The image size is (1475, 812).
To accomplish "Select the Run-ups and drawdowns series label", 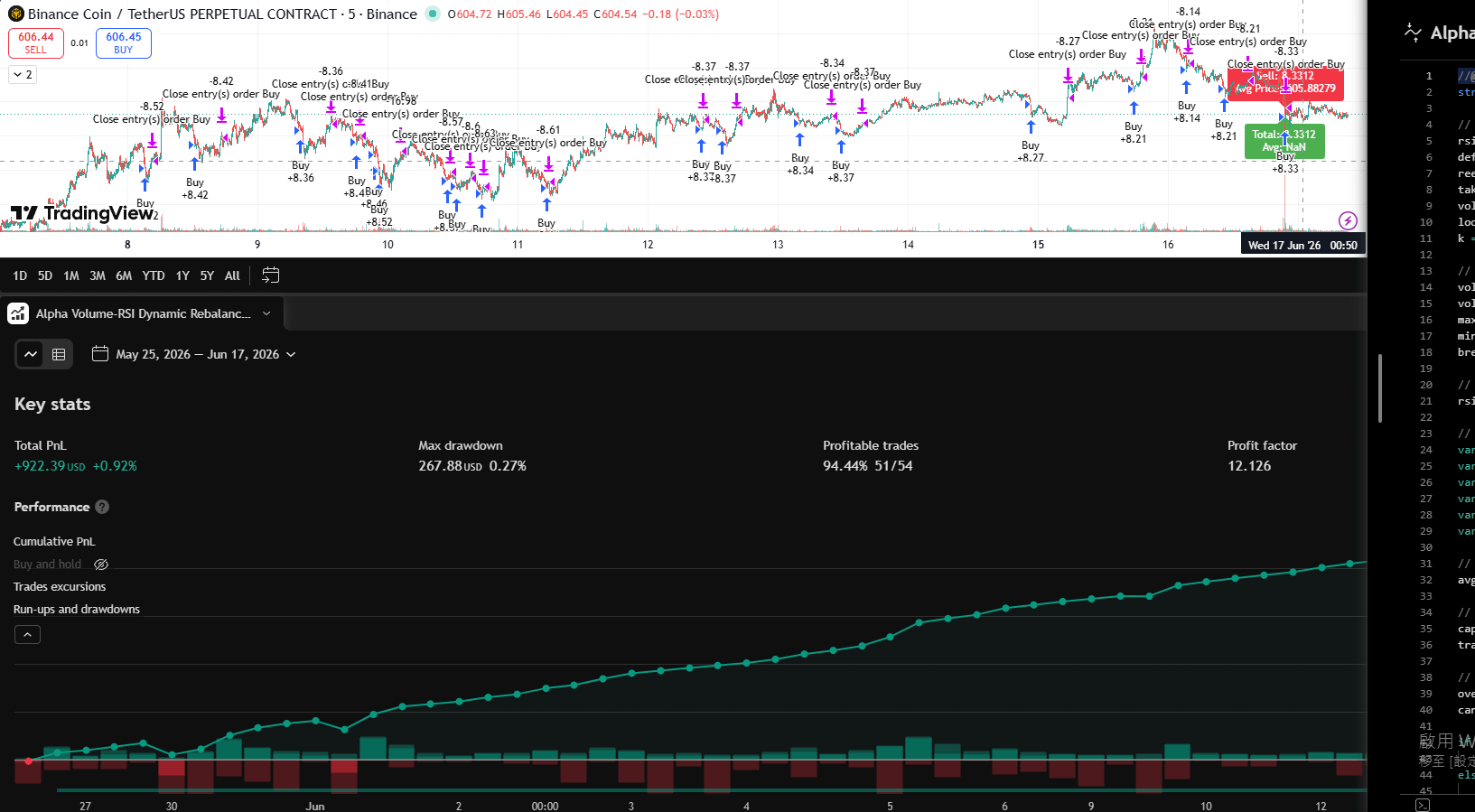I will click(x=77, y=610).
